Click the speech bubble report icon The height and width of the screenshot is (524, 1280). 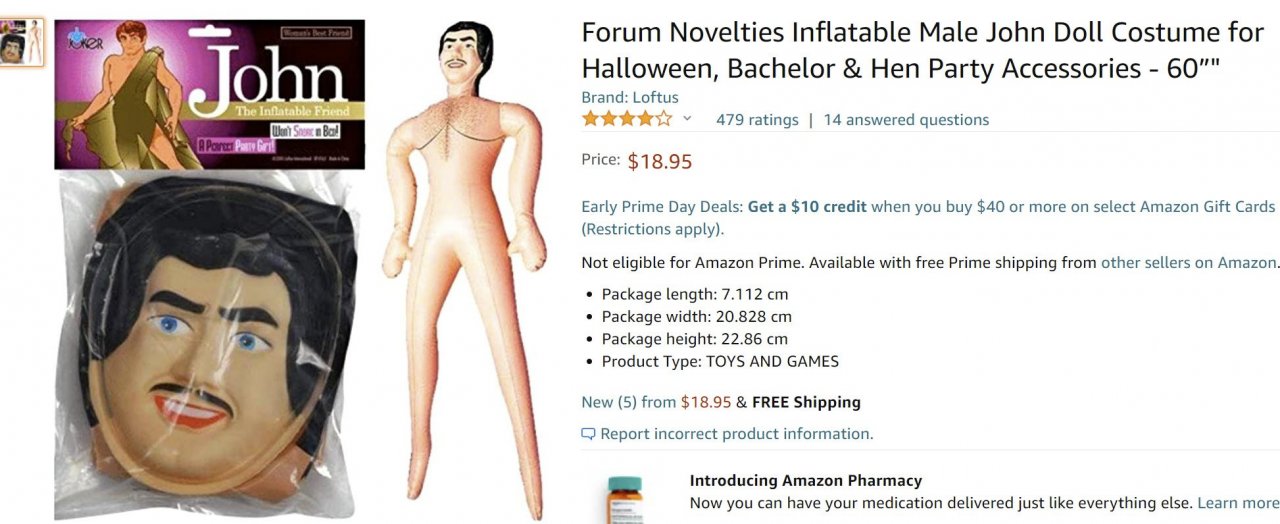tap(588, 434)
